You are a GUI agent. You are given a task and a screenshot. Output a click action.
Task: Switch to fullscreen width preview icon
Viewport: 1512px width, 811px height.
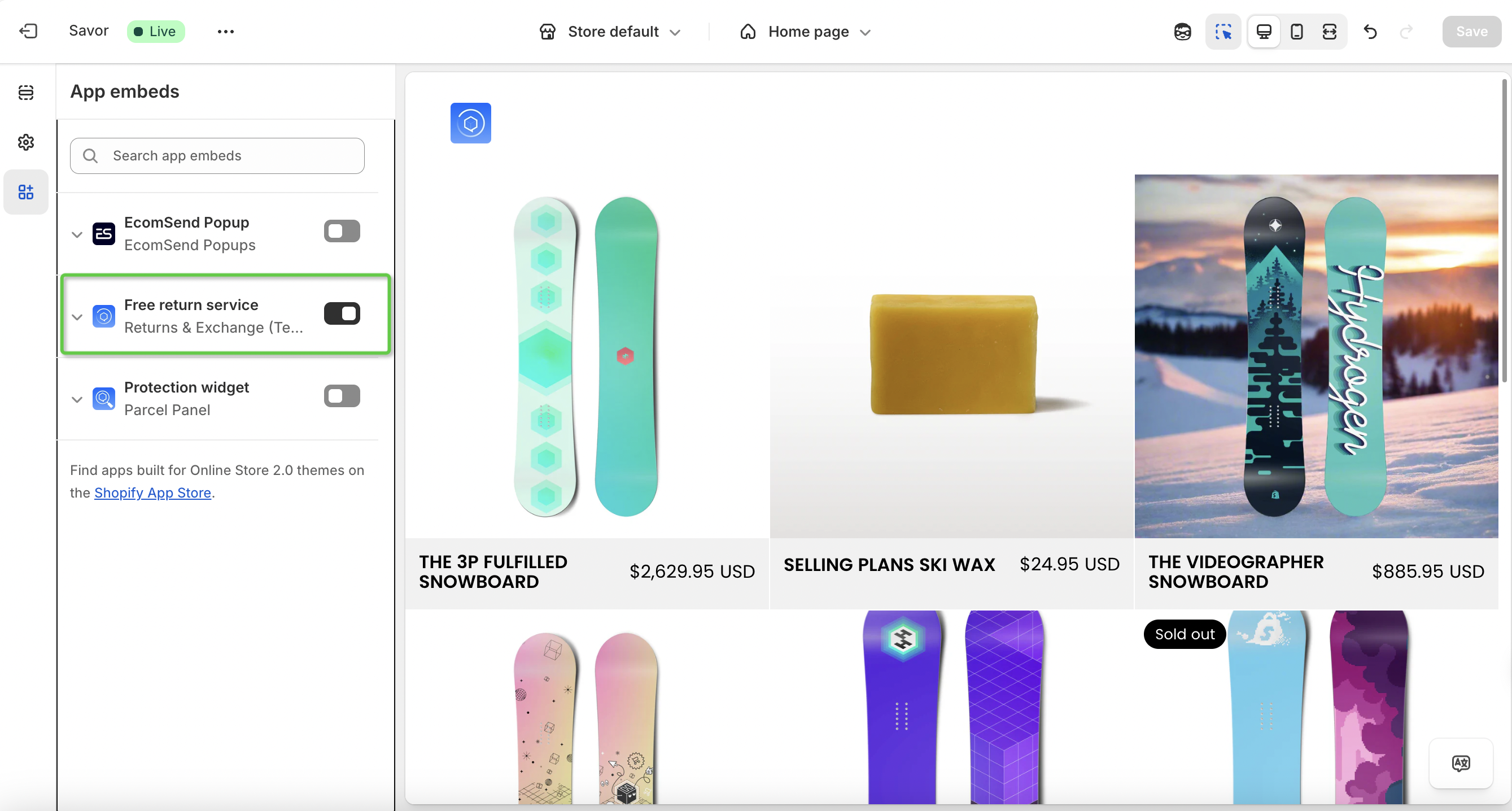(x=1330, y=31)
